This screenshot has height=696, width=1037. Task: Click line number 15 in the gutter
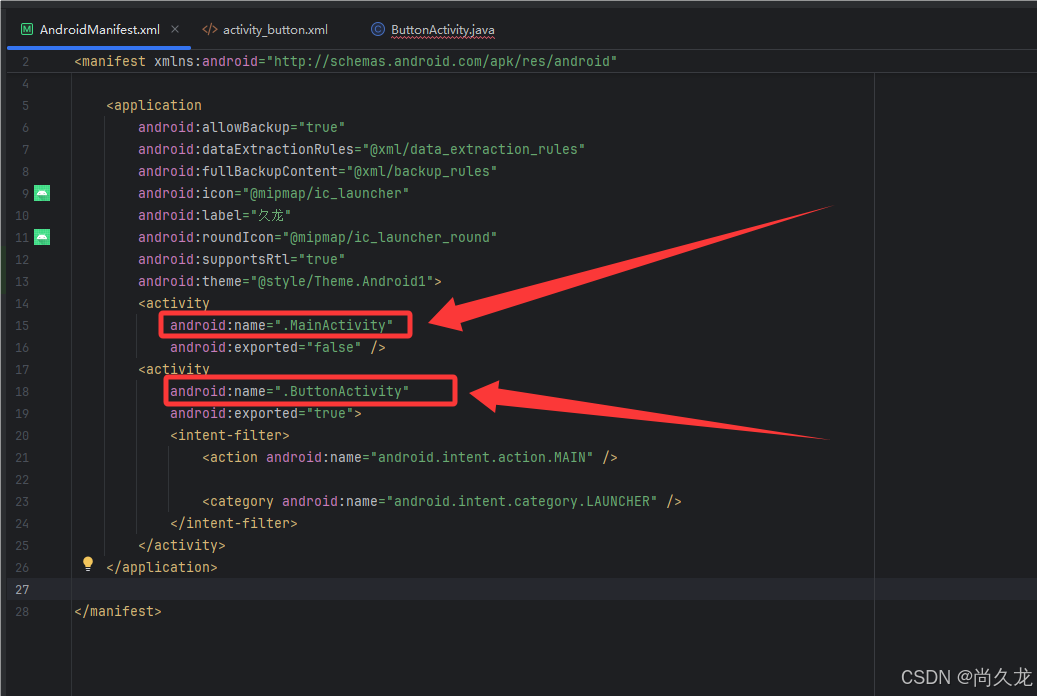pos(22,326)
